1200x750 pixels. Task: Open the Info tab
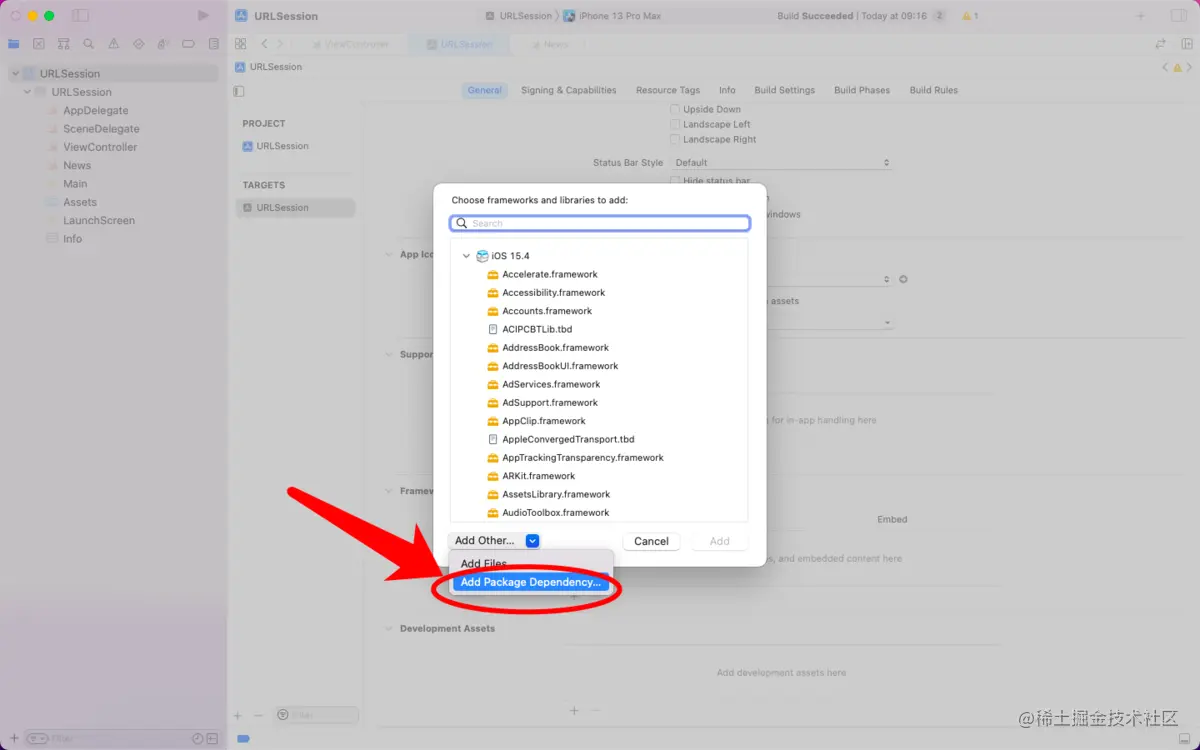pos(727,90)
